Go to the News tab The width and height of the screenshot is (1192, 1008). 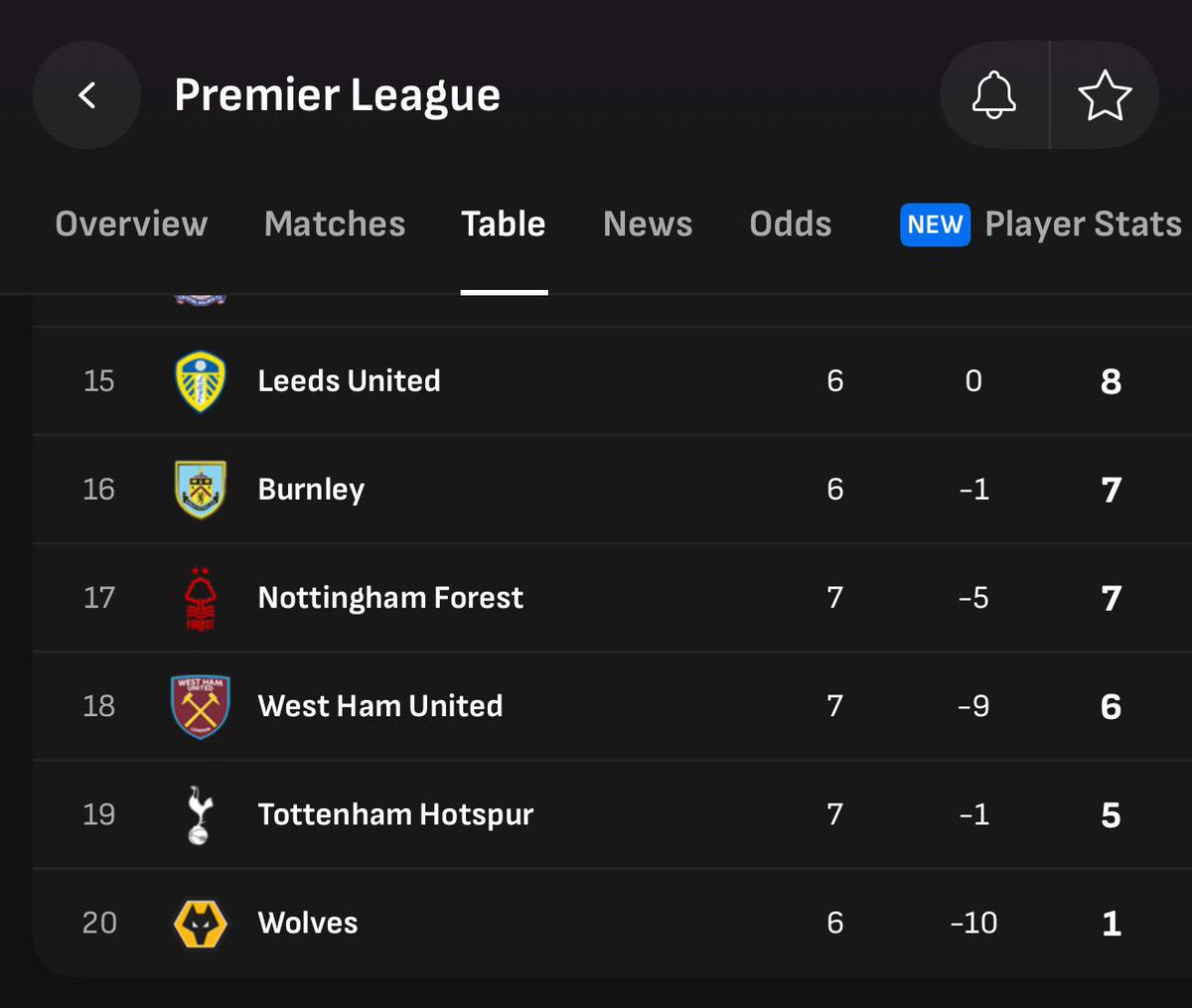point(648,224)
